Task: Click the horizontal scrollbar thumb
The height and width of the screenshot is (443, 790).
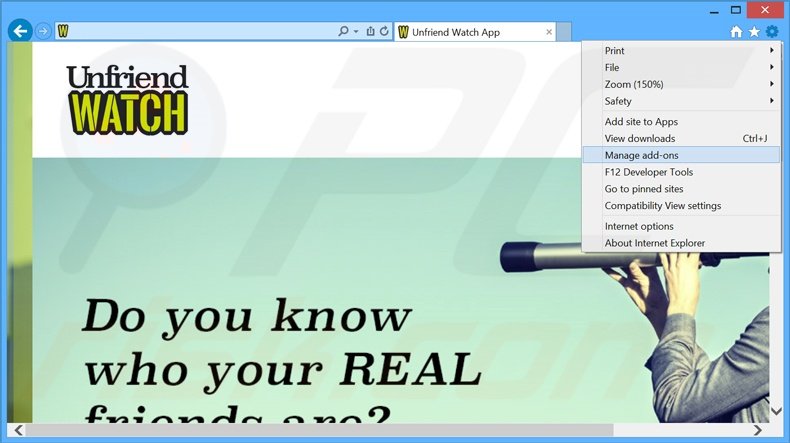Action: [319, 430]
